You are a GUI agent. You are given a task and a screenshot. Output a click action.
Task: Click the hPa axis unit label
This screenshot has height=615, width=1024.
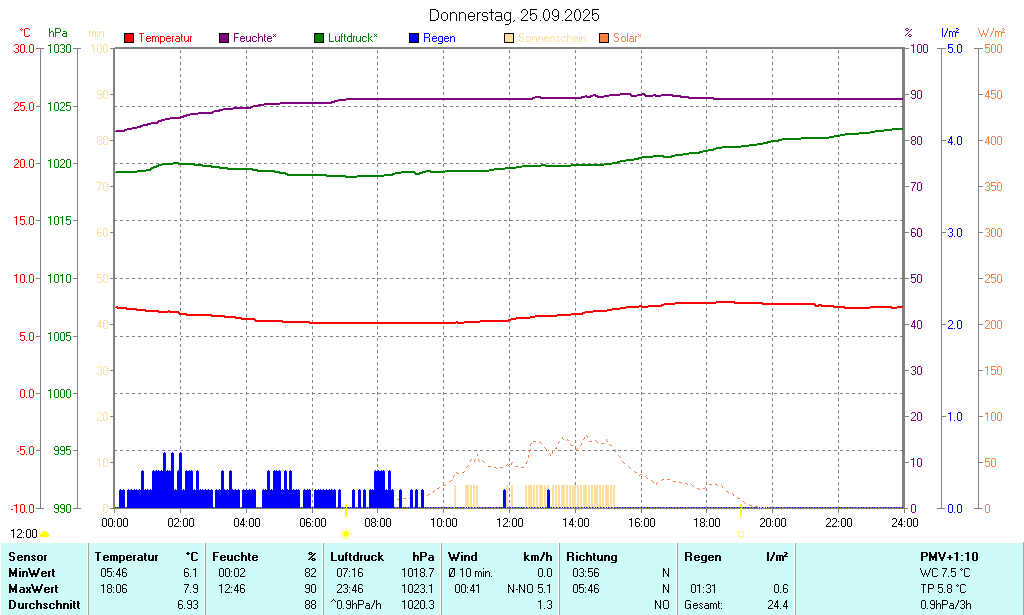[58, 33]
